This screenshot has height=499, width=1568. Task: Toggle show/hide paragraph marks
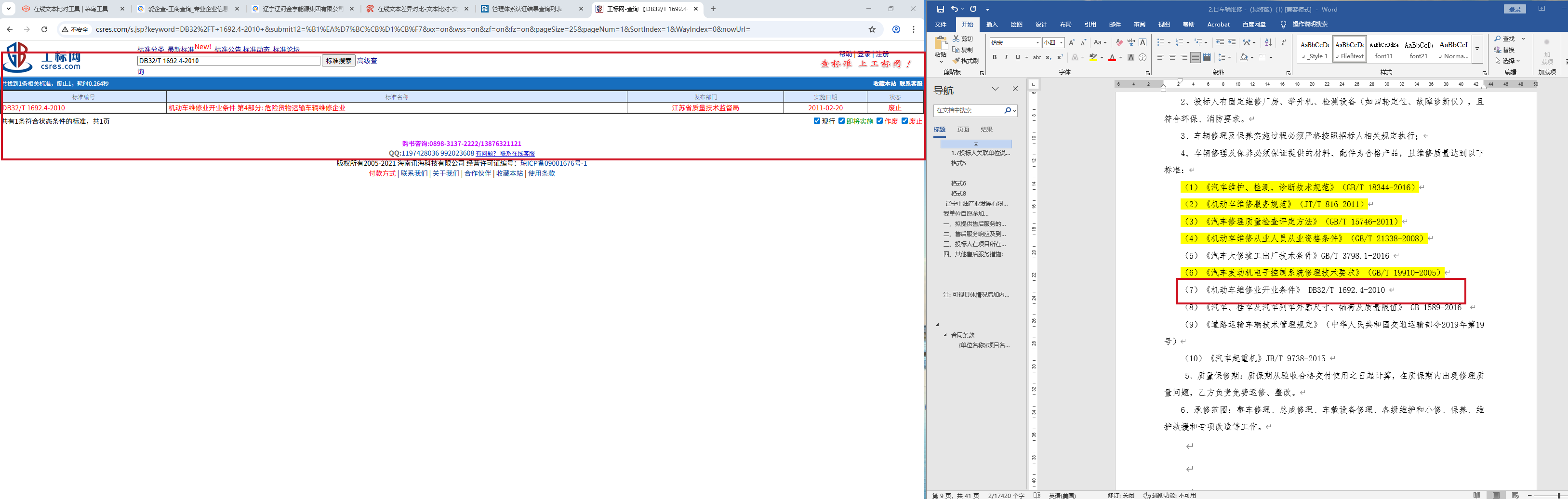click(1284, 42)
